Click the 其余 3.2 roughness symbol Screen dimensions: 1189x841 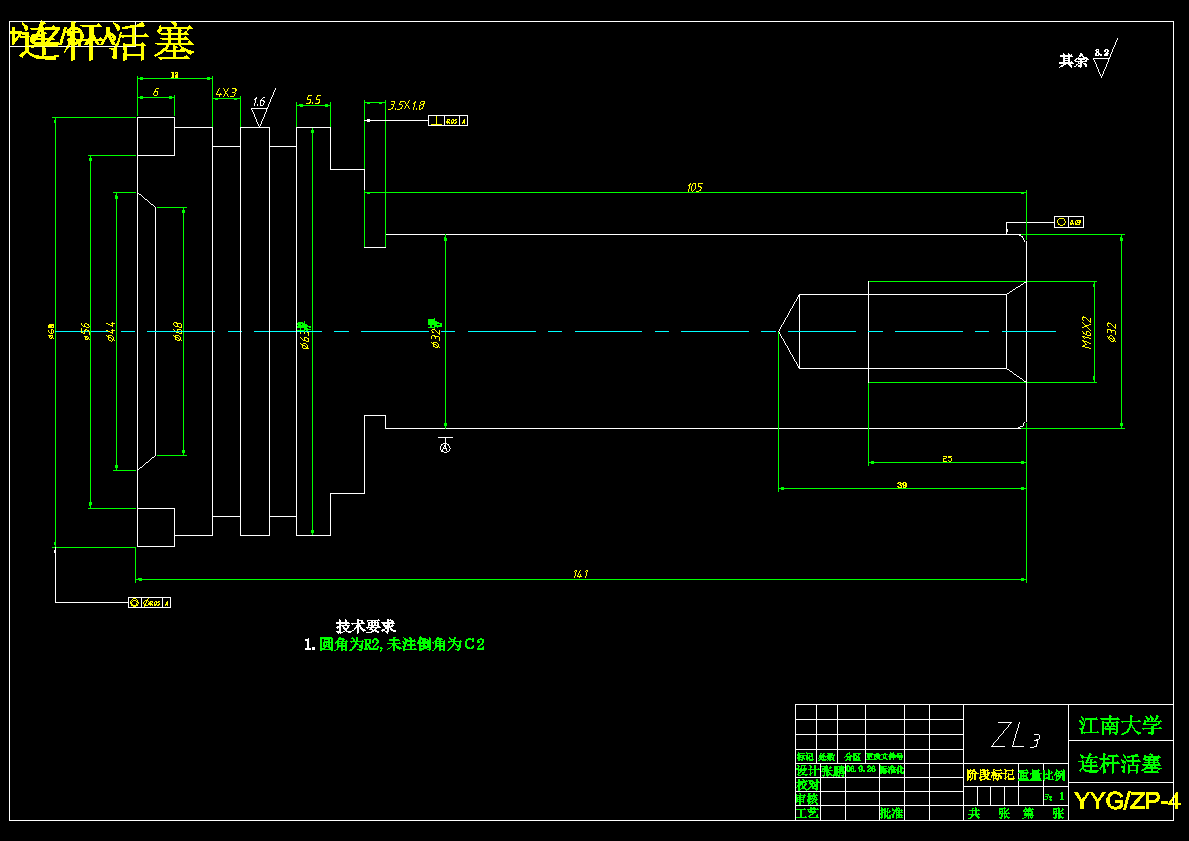(x=1105, y=58)
